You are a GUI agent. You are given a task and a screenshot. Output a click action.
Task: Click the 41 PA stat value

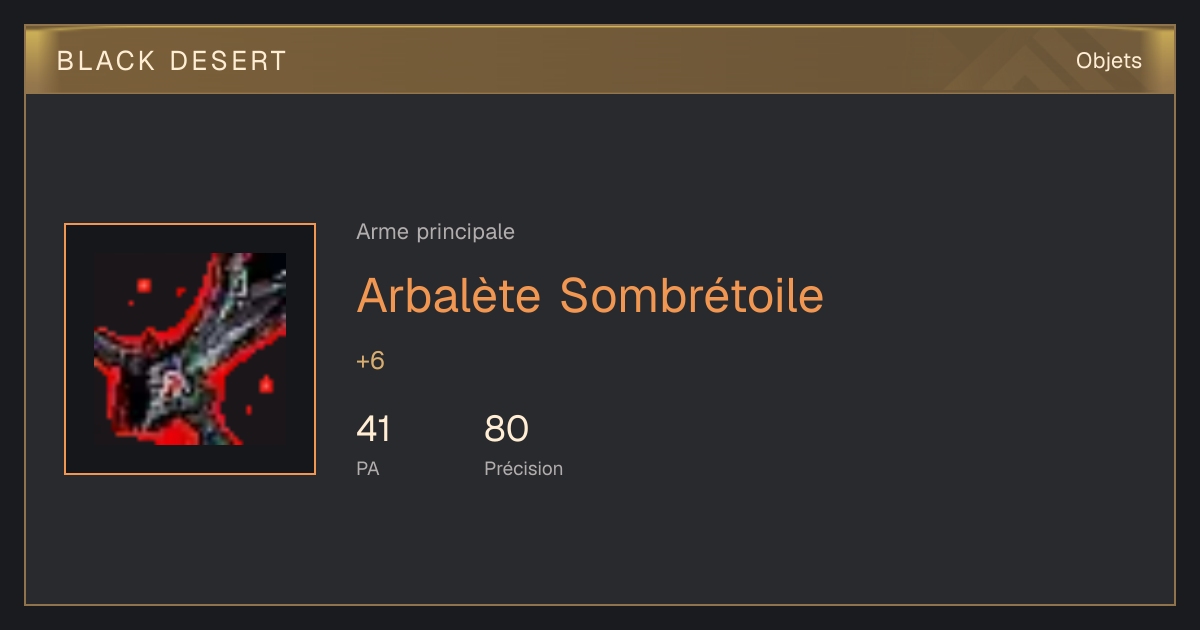[373, 429]
